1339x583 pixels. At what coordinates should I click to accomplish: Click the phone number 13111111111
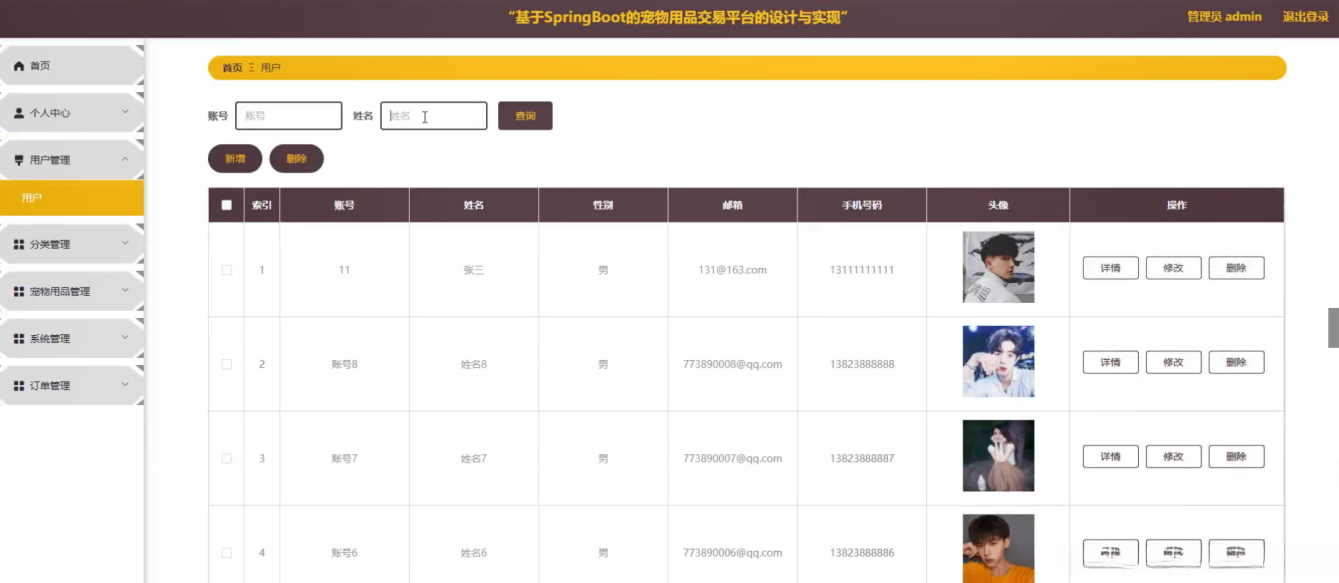862,270
